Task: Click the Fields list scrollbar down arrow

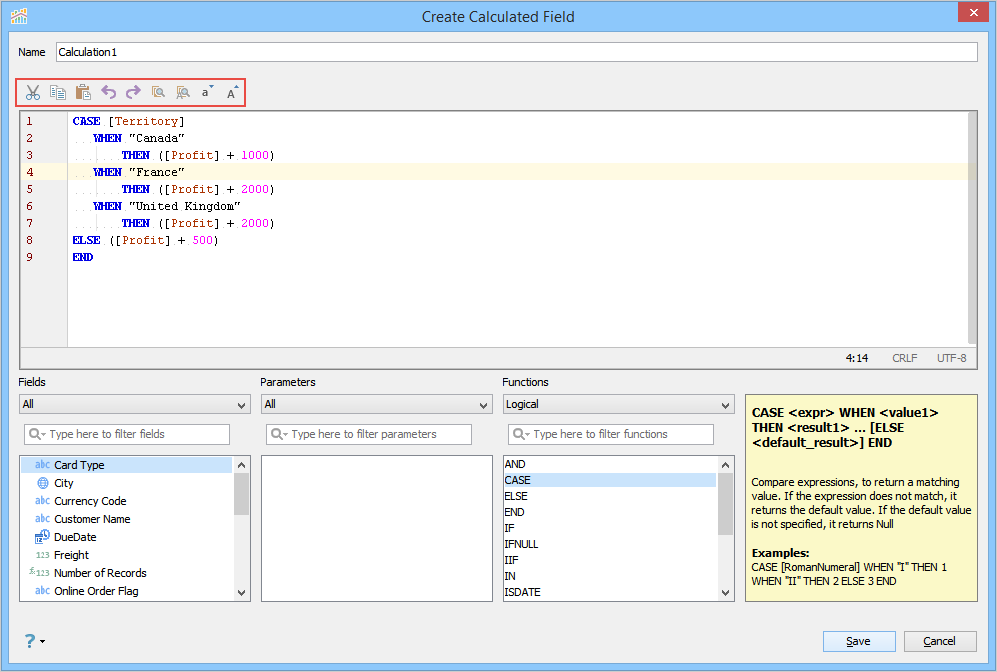Action: click(x=242, y=593)
